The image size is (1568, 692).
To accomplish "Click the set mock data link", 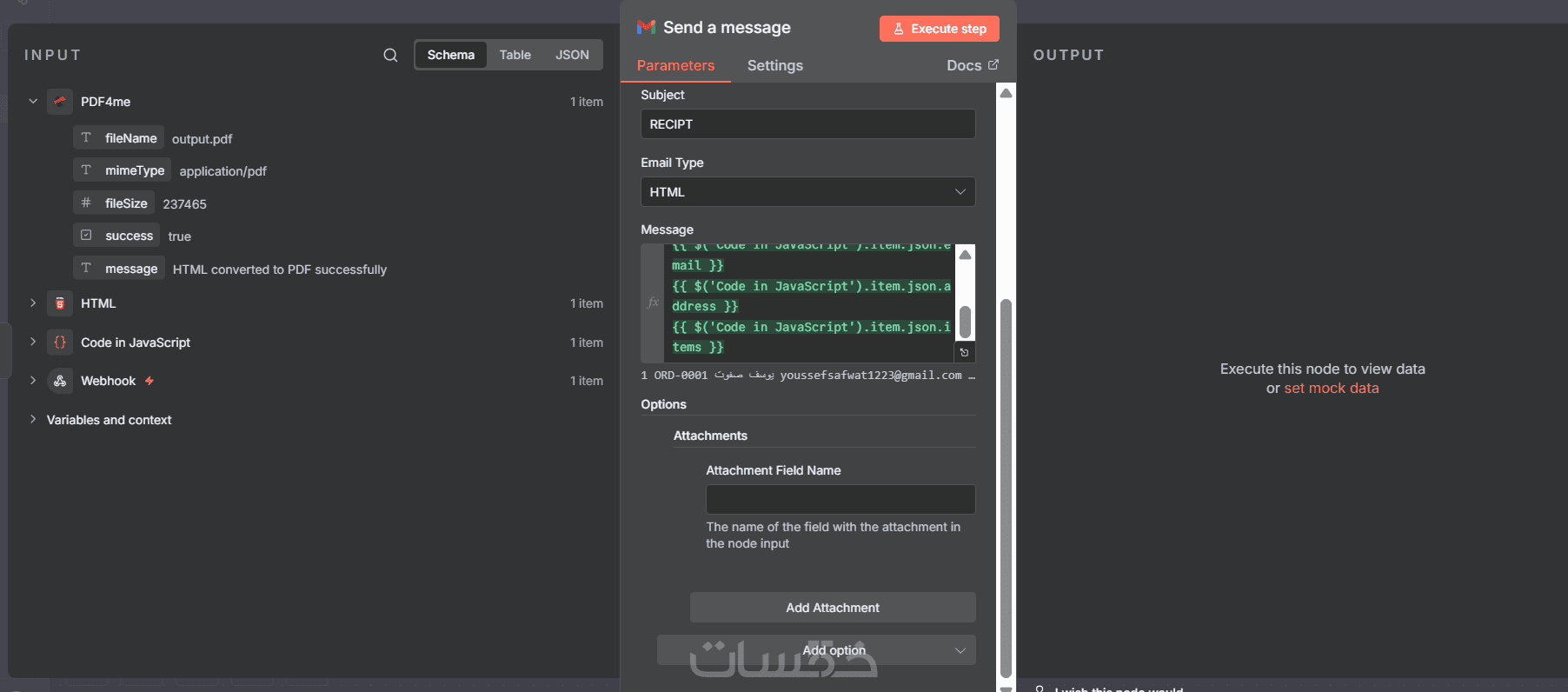I will [x=1331, y=389].
